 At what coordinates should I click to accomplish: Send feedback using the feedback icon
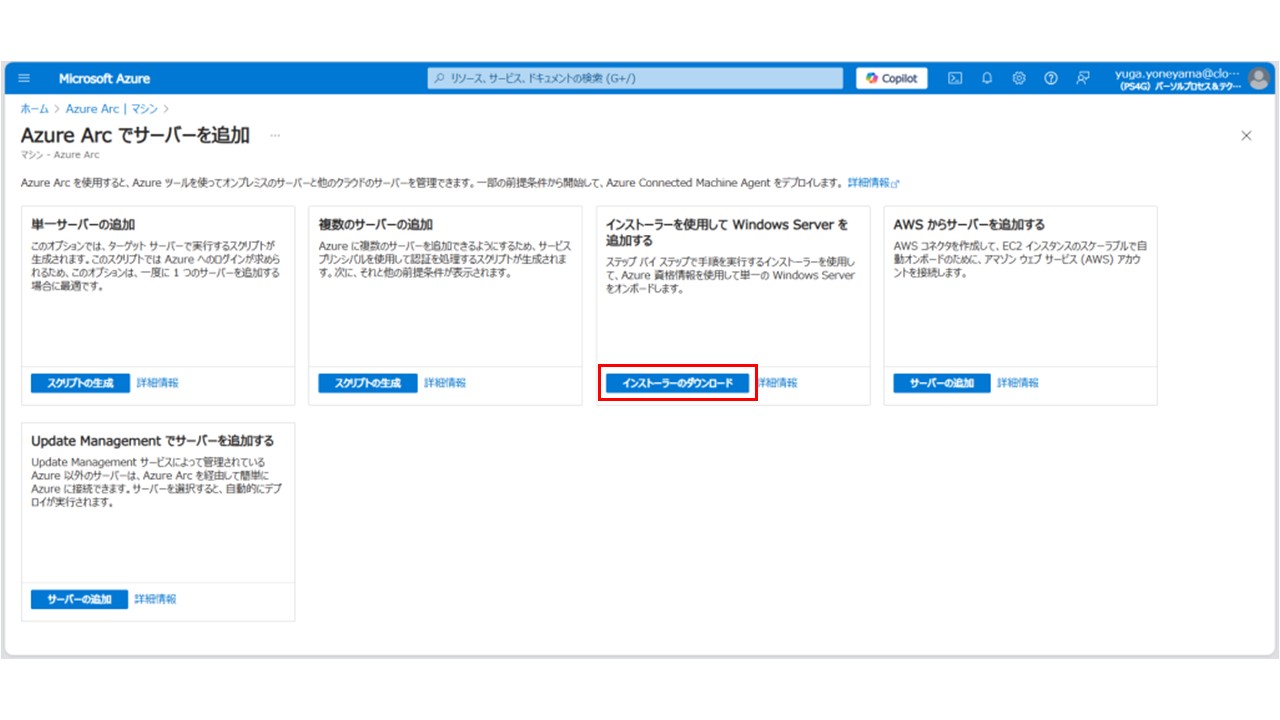(1082, 78)
